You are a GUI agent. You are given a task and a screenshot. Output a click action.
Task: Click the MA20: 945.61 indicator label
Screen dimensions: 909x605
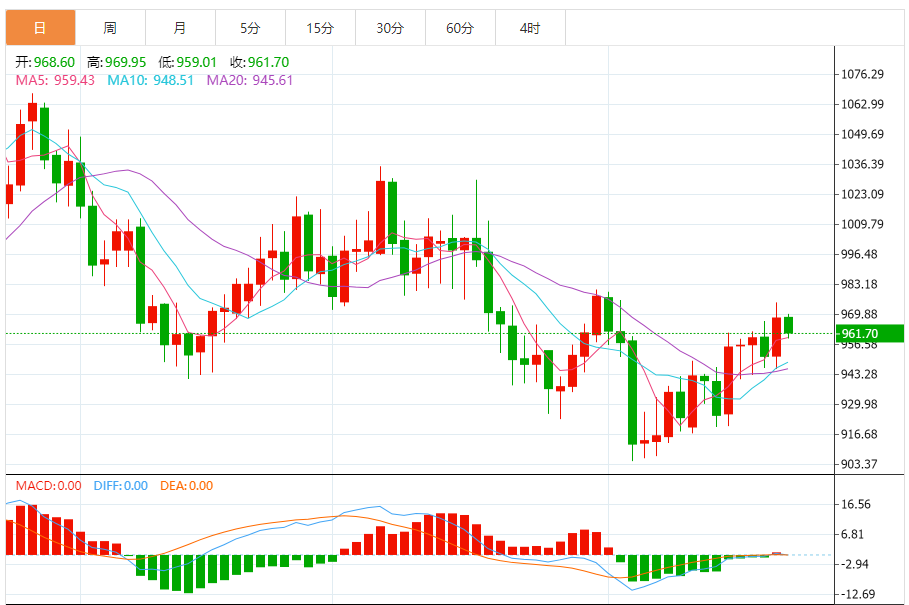(x=250, y=80)
